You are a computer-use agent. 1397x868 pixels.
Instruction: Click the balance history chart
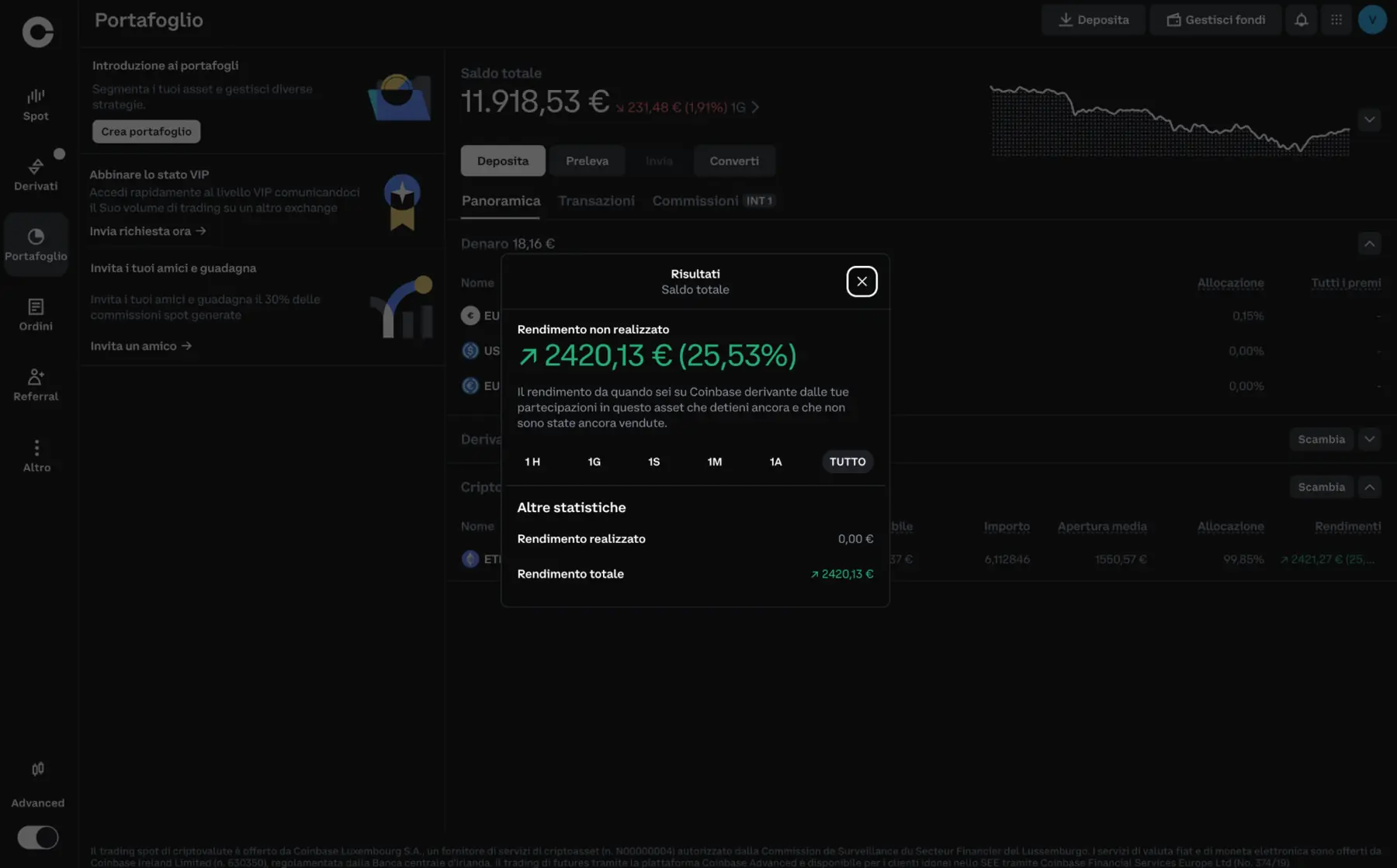pos(1170,120)
